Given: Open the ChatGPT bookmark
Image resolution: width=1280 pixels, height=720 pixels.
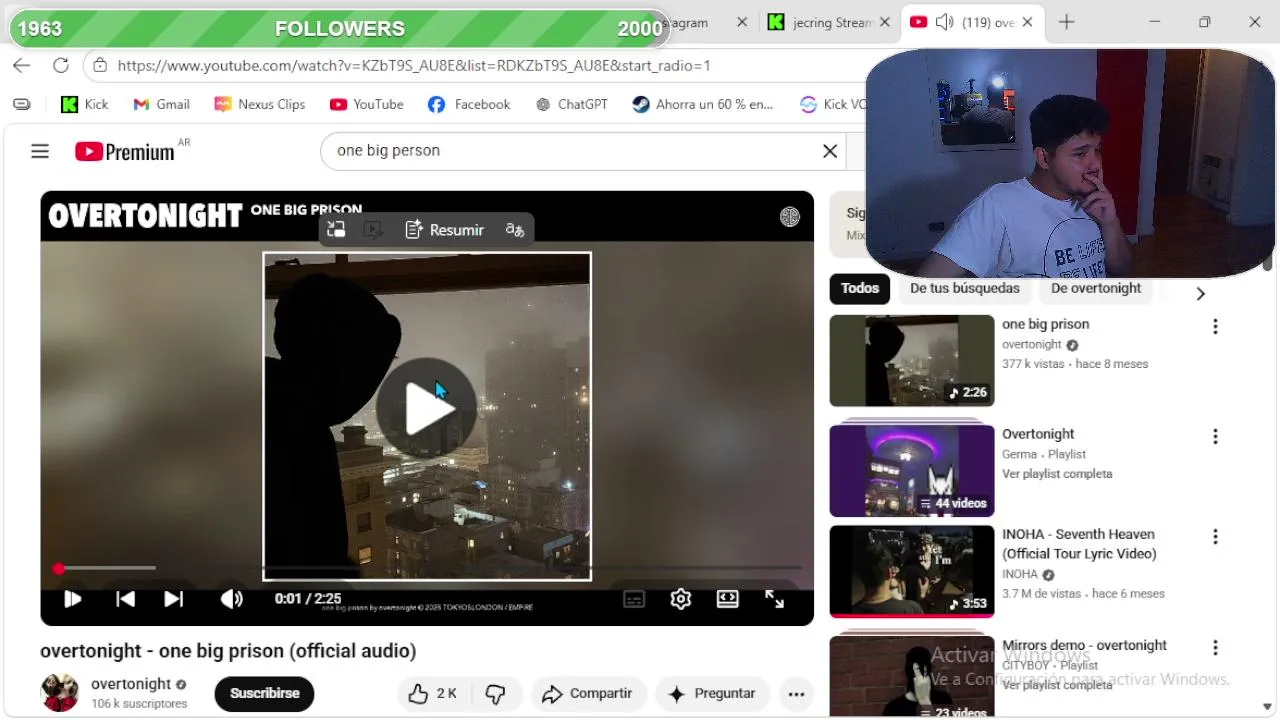Looking at the screenshot, I should [x=572, y=104].
